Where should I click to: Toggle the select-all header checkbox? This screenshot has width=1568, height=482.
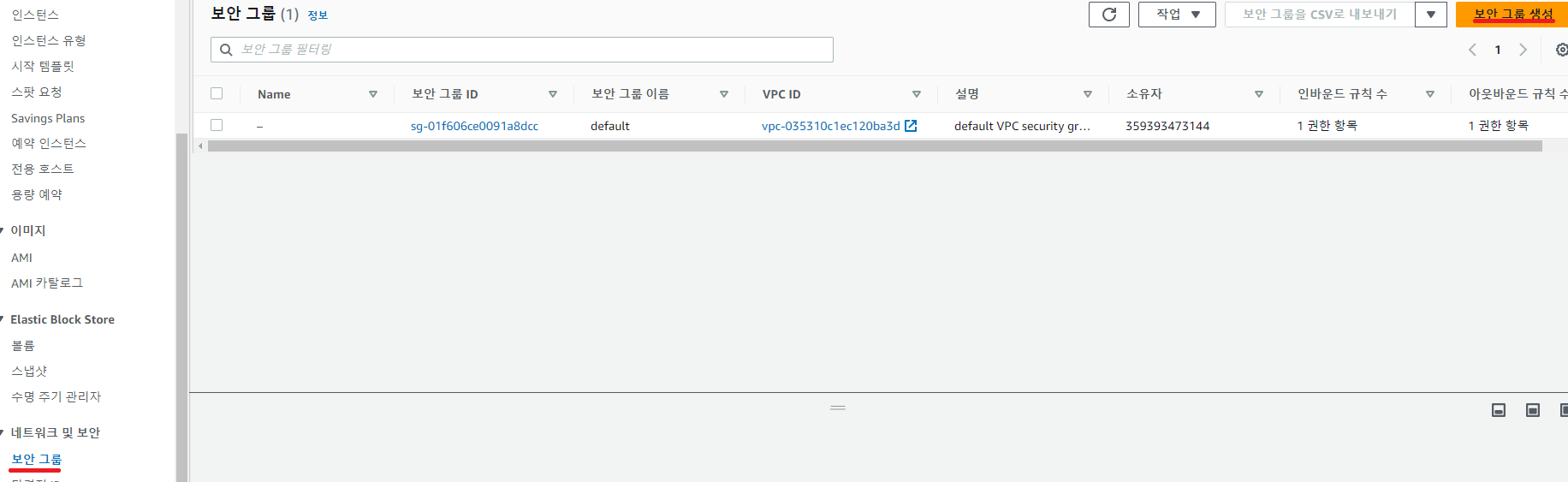pos(217,93)
